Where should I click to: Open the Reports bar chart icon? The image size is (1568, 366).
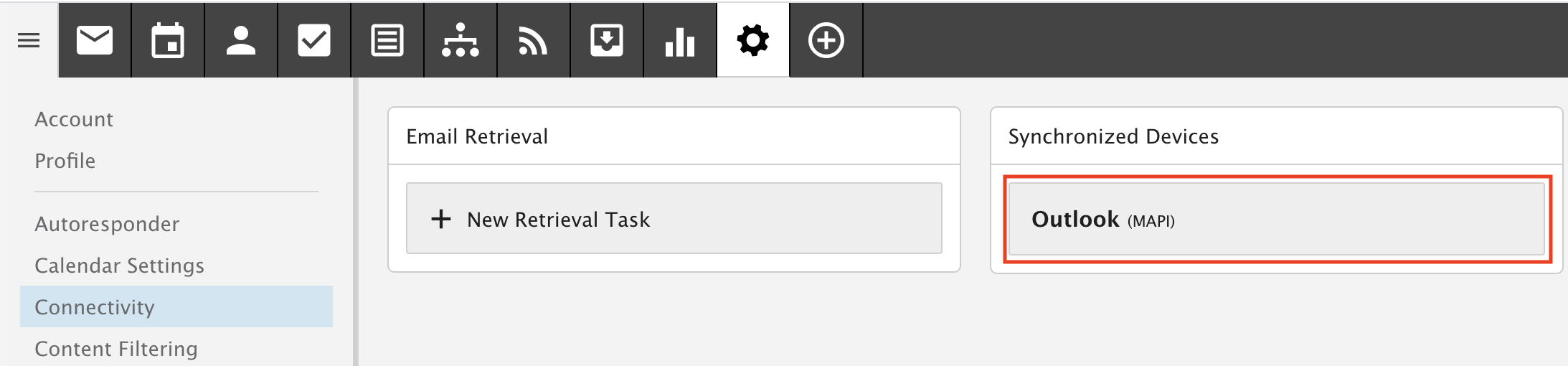click(x=680, y=40)
